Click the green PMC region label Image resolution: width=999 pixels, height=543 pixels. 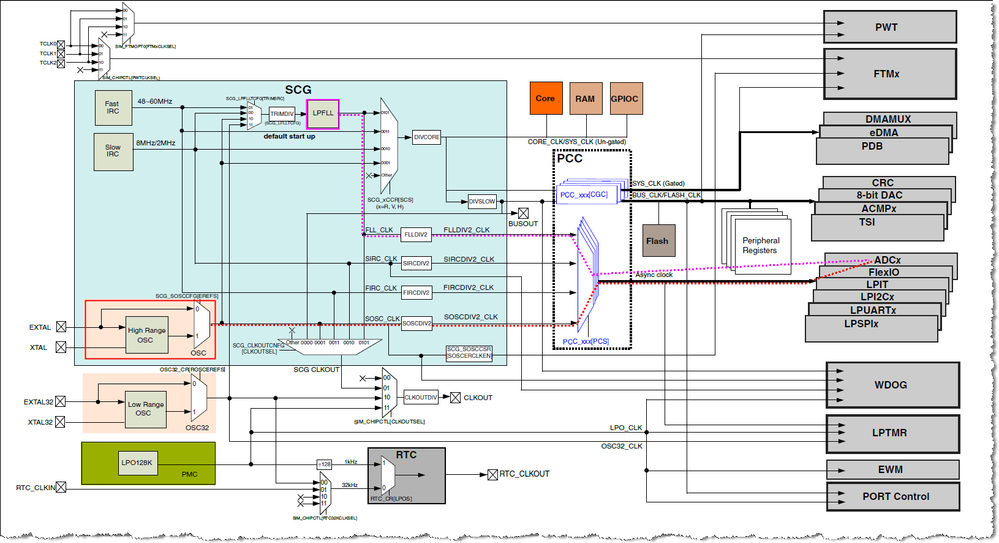189,474
